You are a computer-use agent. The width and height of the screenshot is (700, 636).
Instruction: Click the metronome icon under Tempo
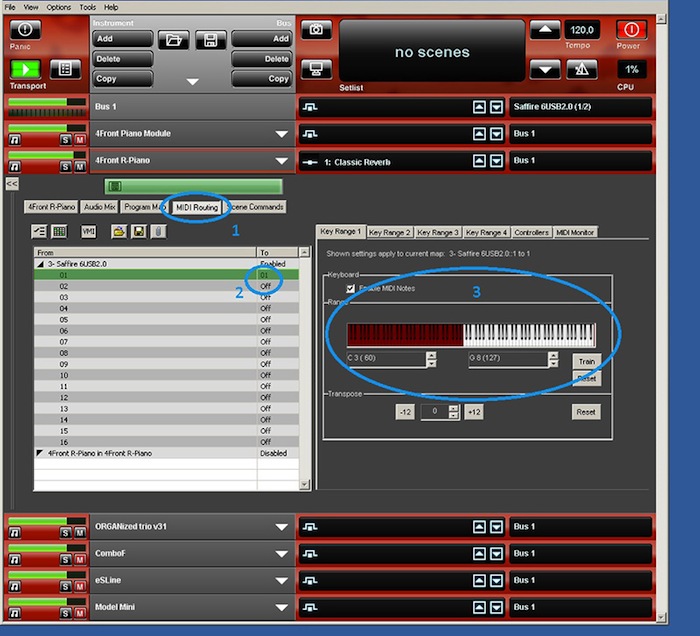point(581,69)
